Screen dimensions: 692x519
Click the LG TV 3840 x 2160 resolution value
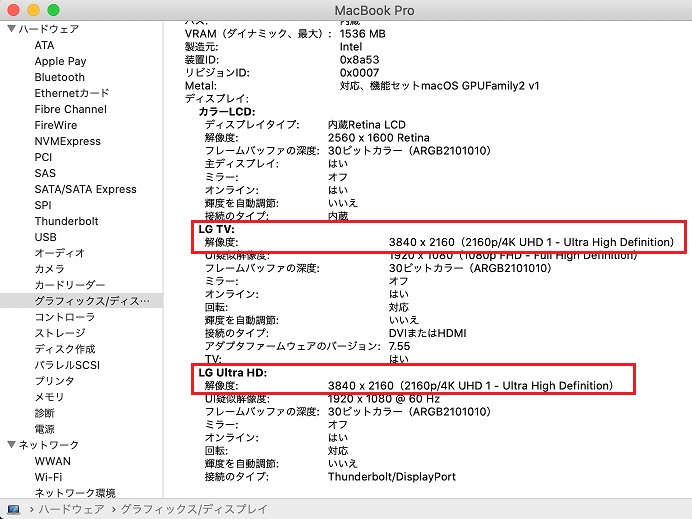[531, 242]
